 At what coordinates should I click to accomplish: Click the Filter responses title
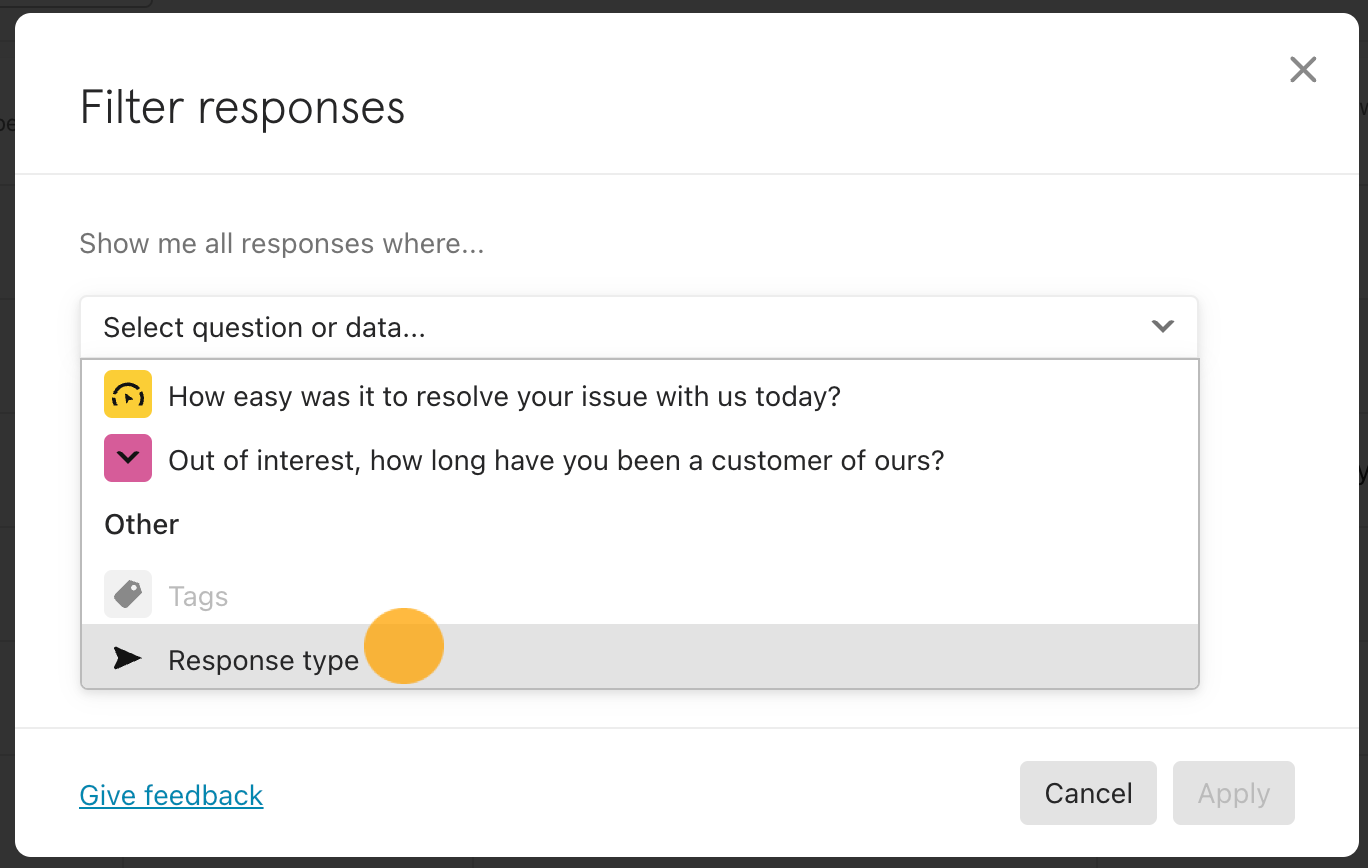tap(242, 107)
